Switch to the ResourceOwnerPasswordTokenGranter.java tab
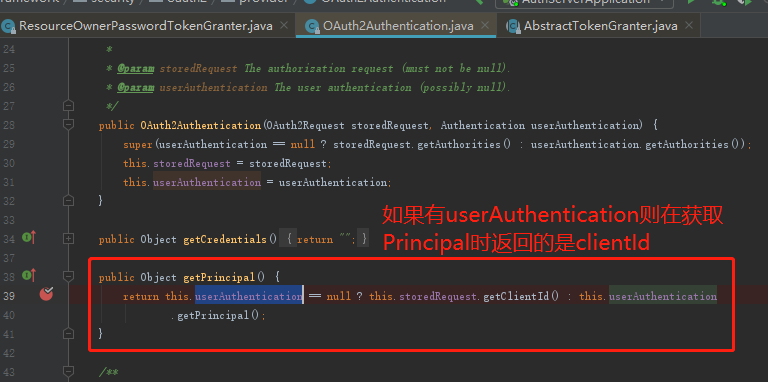This screenshot has height=382, width=768. (145, 26)
